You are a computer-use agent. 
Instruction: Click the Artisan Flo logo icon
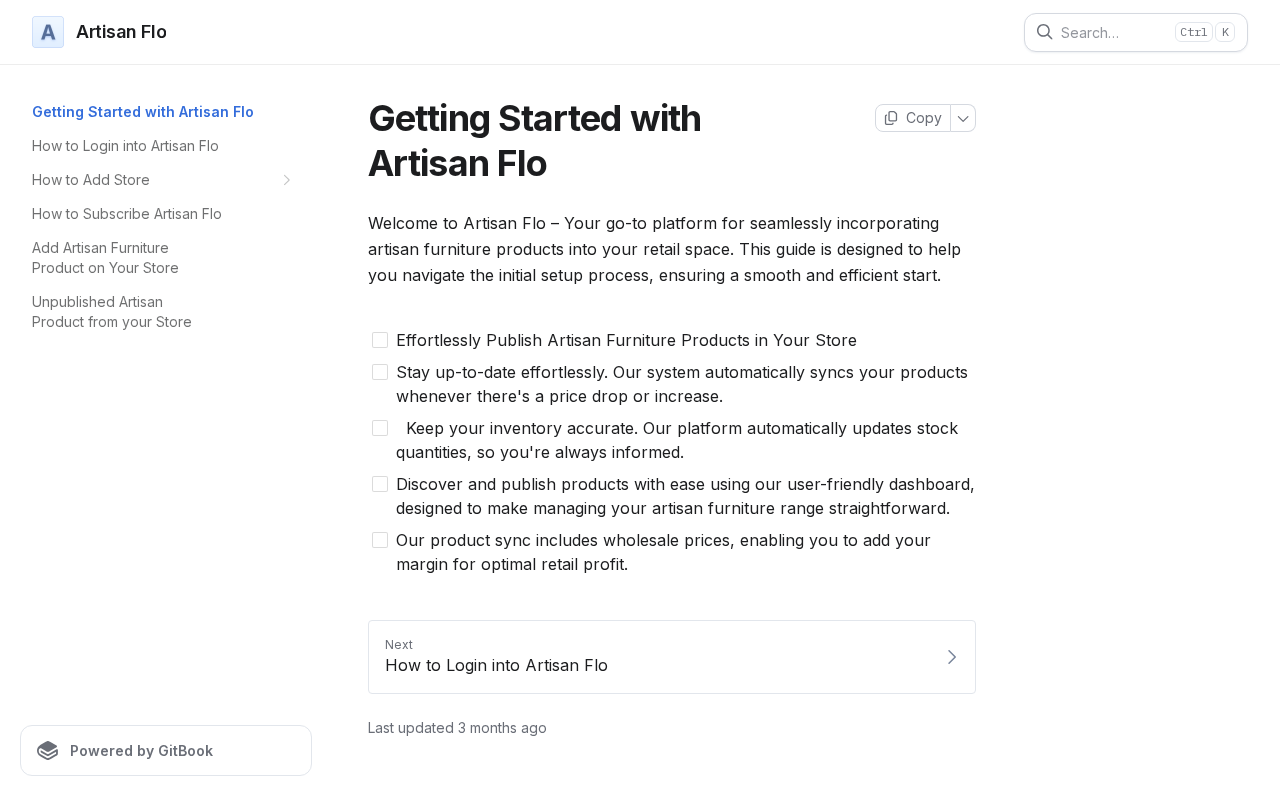point(48,32)
